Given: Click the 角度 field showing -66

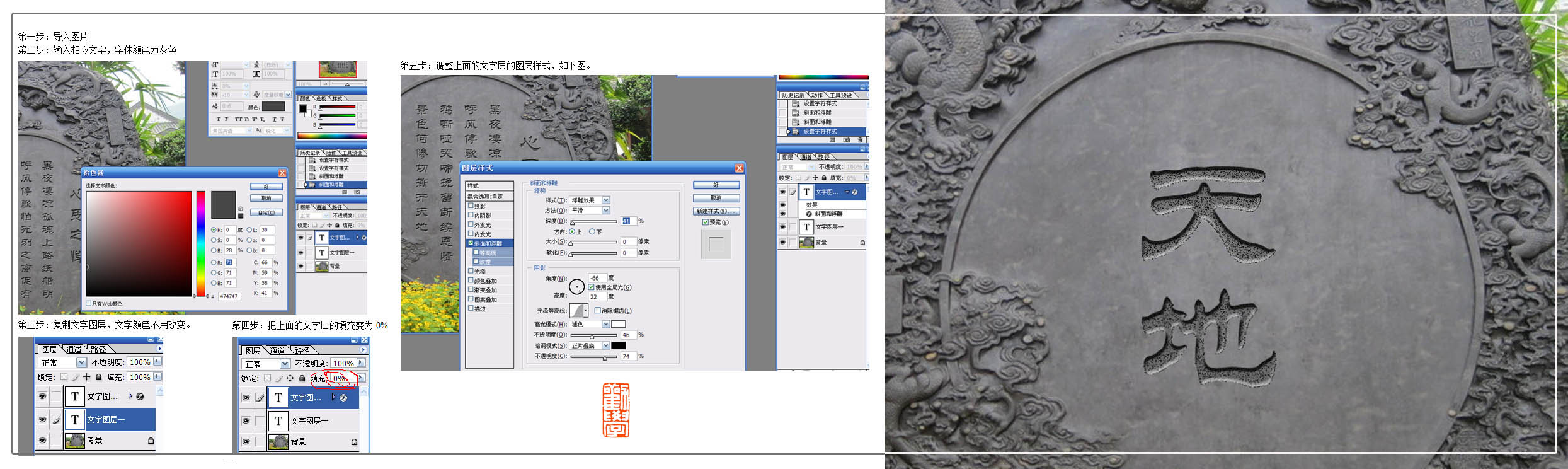Looking at the screenshot, I should coord(597,278).
